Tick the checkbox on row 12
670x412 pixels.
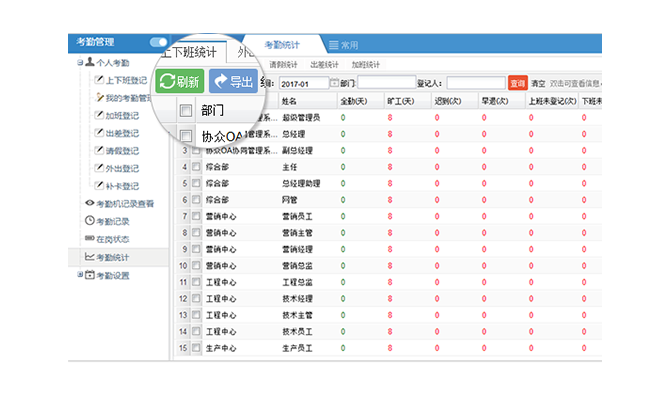click(x=196, y=298)
